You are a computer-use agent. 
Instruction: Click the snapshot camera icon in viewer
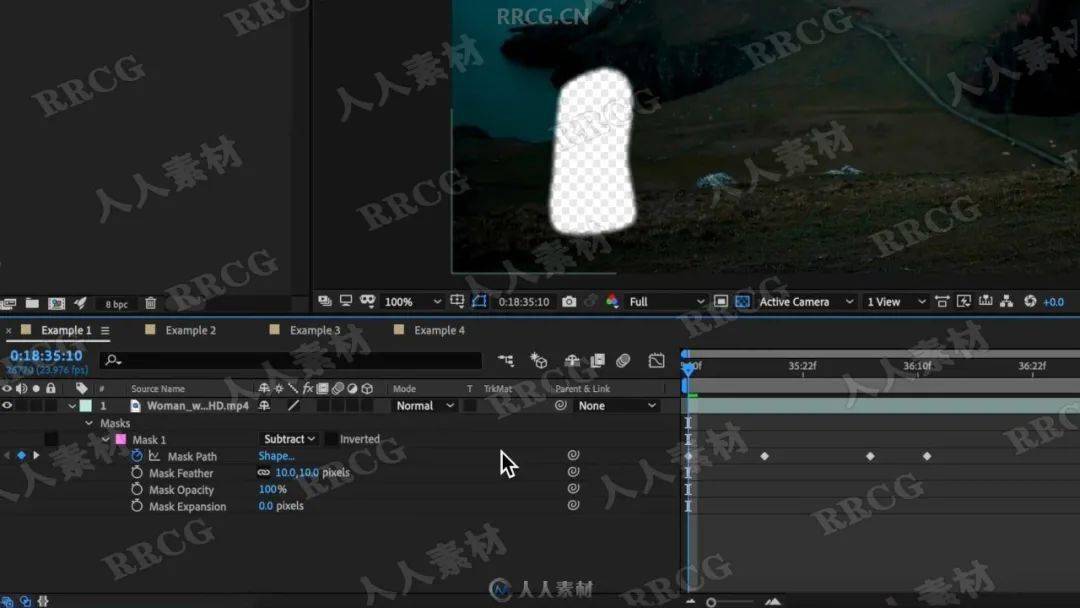point(569,302)
